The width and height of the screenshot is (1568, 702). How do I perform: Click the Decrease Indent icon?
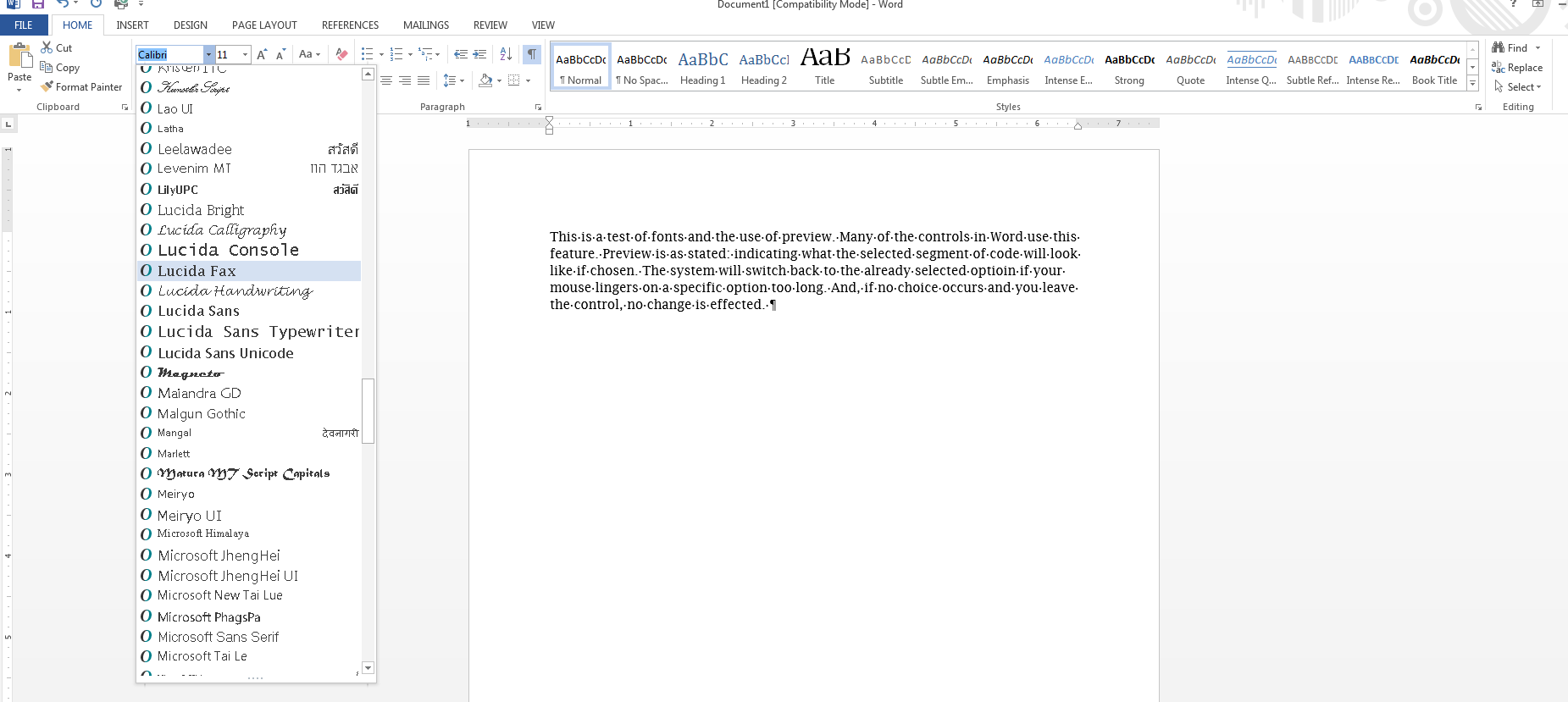point(461,54)
